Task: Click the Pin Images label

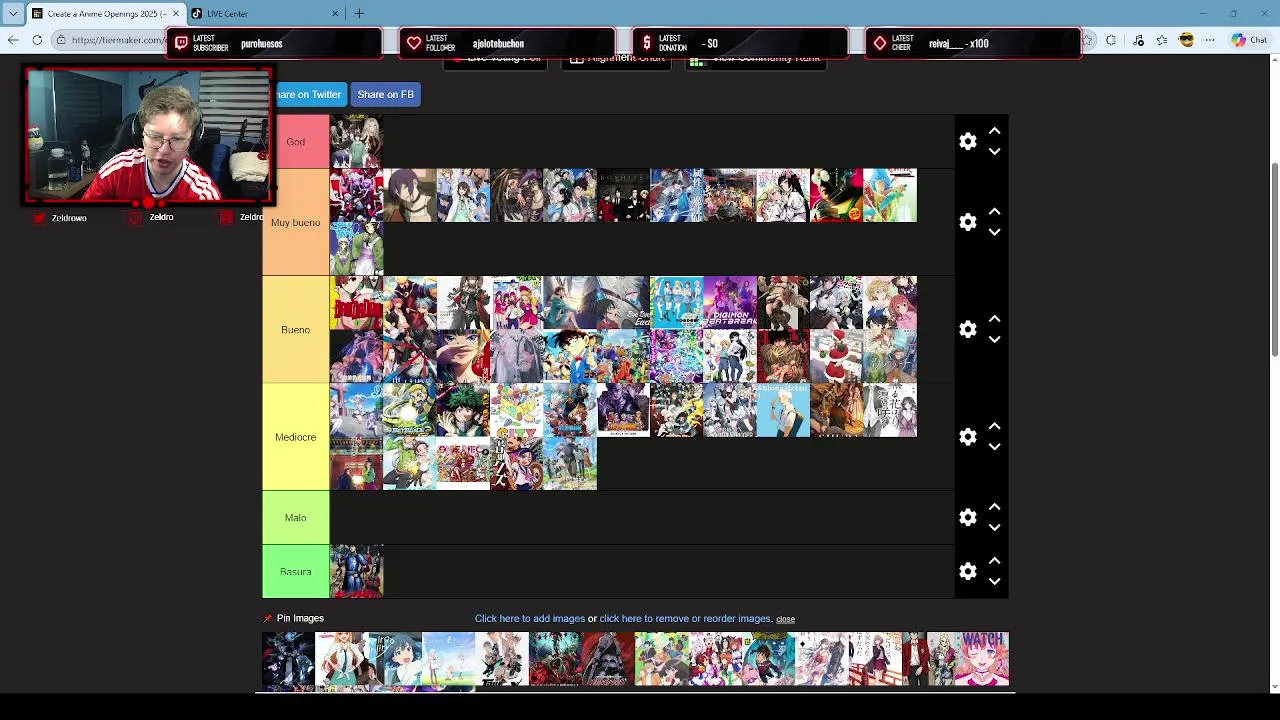Action: [300, 619]
